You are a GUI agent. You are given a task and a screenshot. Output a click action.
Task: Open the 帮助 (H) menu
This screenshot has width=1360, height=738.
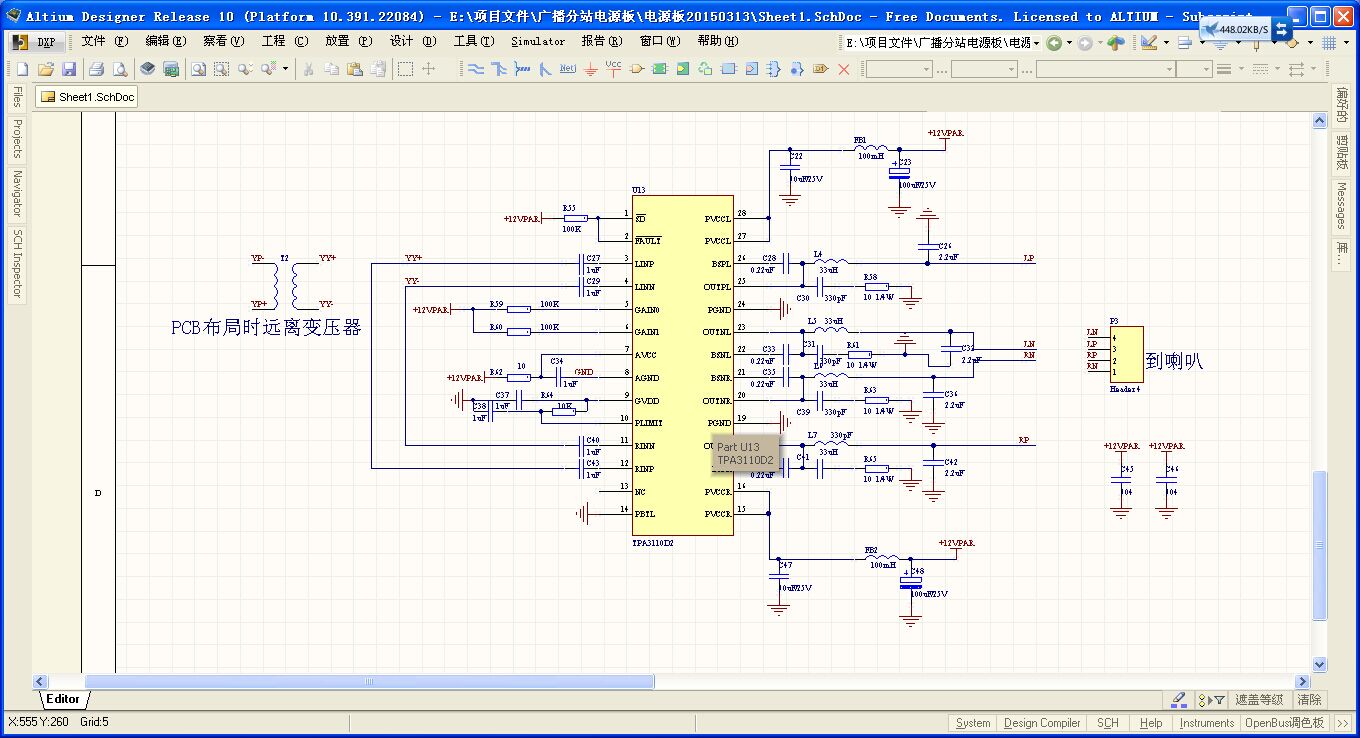pyautogui.click(x=717, y=41)
